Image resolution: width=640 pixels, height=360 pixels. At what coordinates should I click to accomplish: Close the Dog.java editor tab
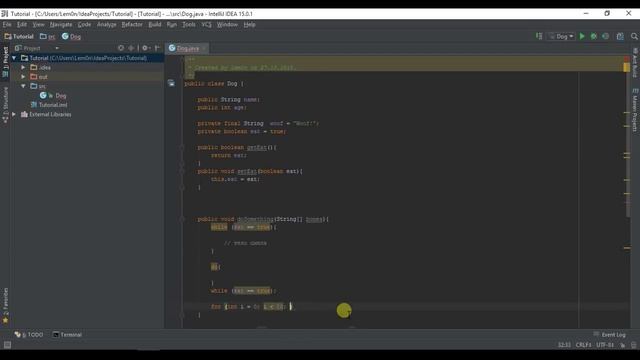tap(203, 49)
